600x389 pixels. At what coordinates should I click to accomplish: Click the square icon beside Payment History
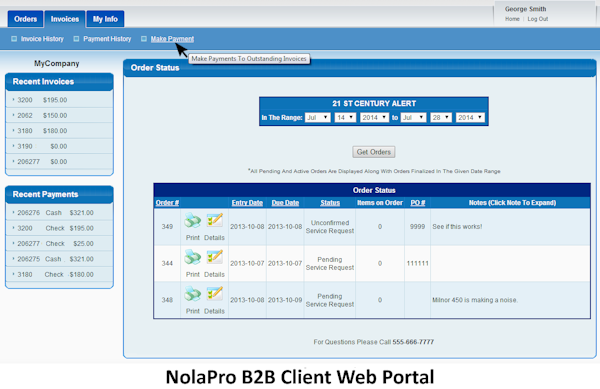[x=76, y=39]
